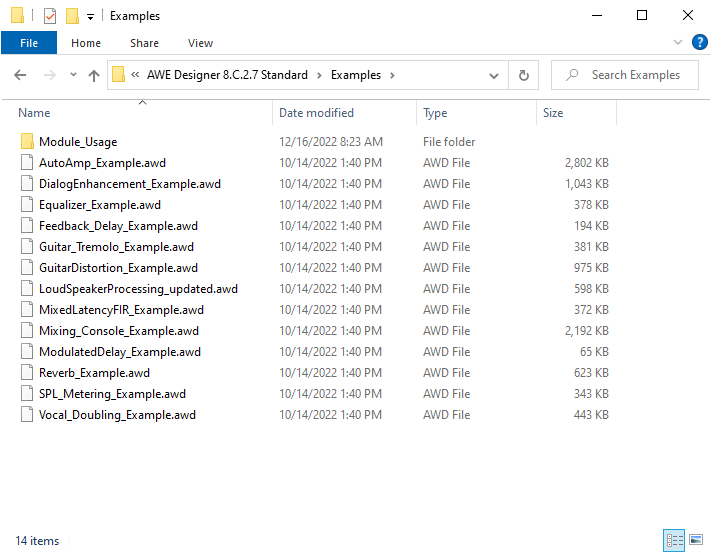Switch to Details view layout icon
The height and width of the screenshot is (553, 712).
pyautogui.click(x=675, y=540)
